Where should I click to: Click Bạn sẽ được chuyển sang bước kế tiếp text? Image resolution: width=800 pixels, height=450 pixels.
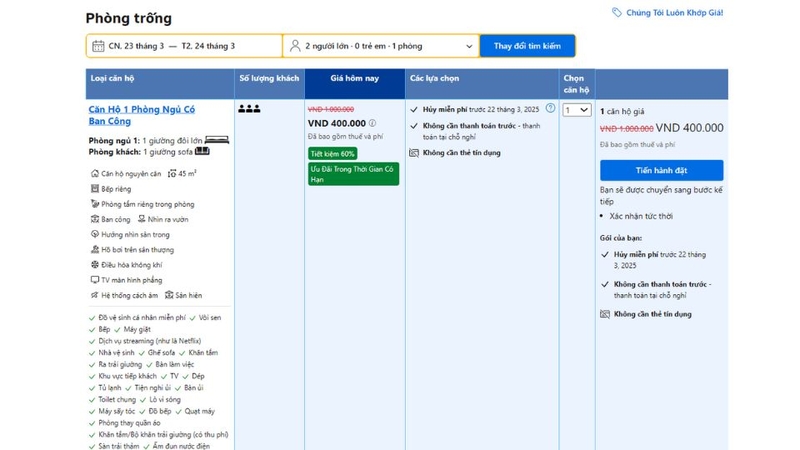point(661,195)
